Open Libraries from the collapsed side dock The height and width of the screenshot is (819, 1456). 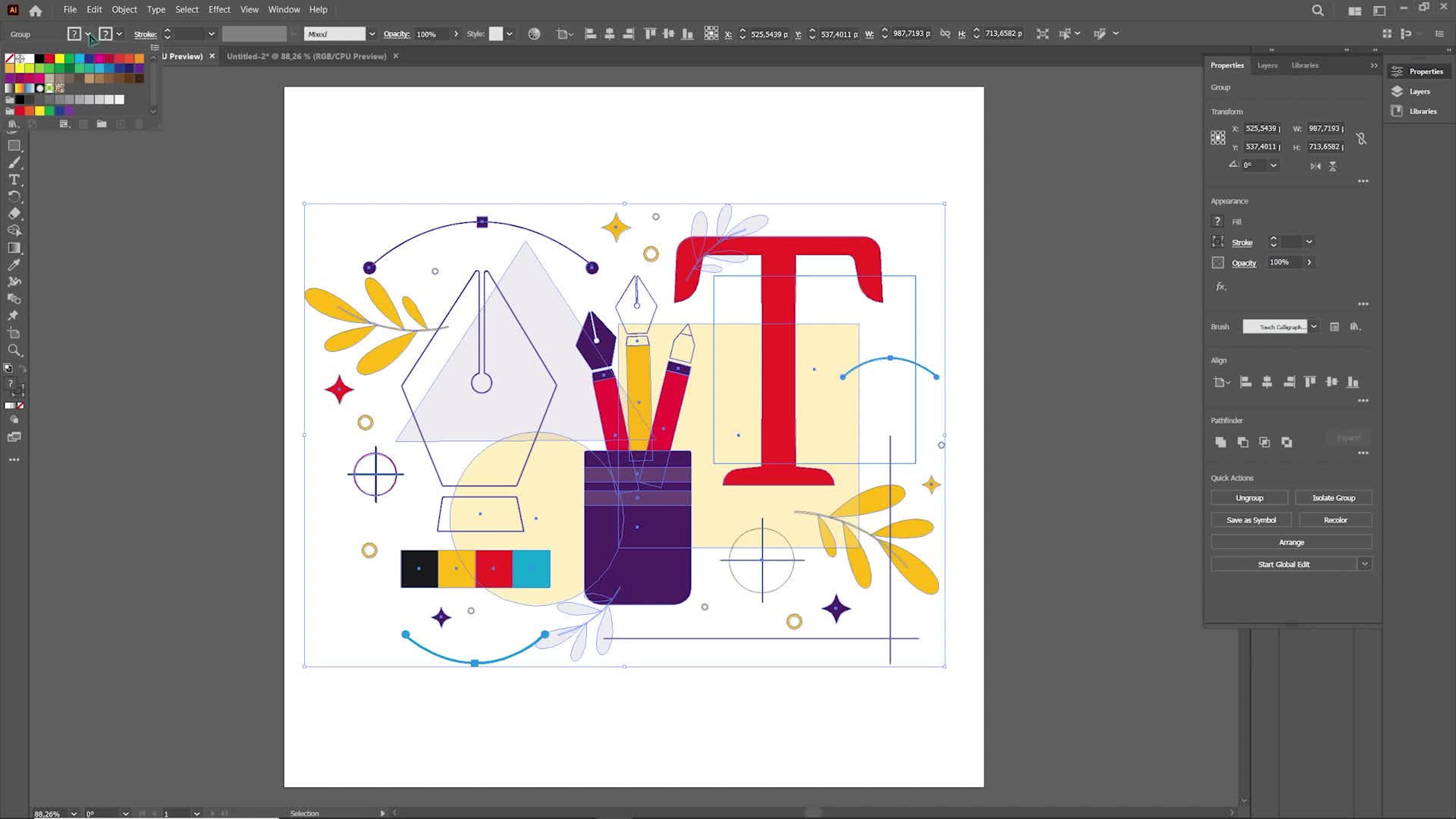[1415, 111]
